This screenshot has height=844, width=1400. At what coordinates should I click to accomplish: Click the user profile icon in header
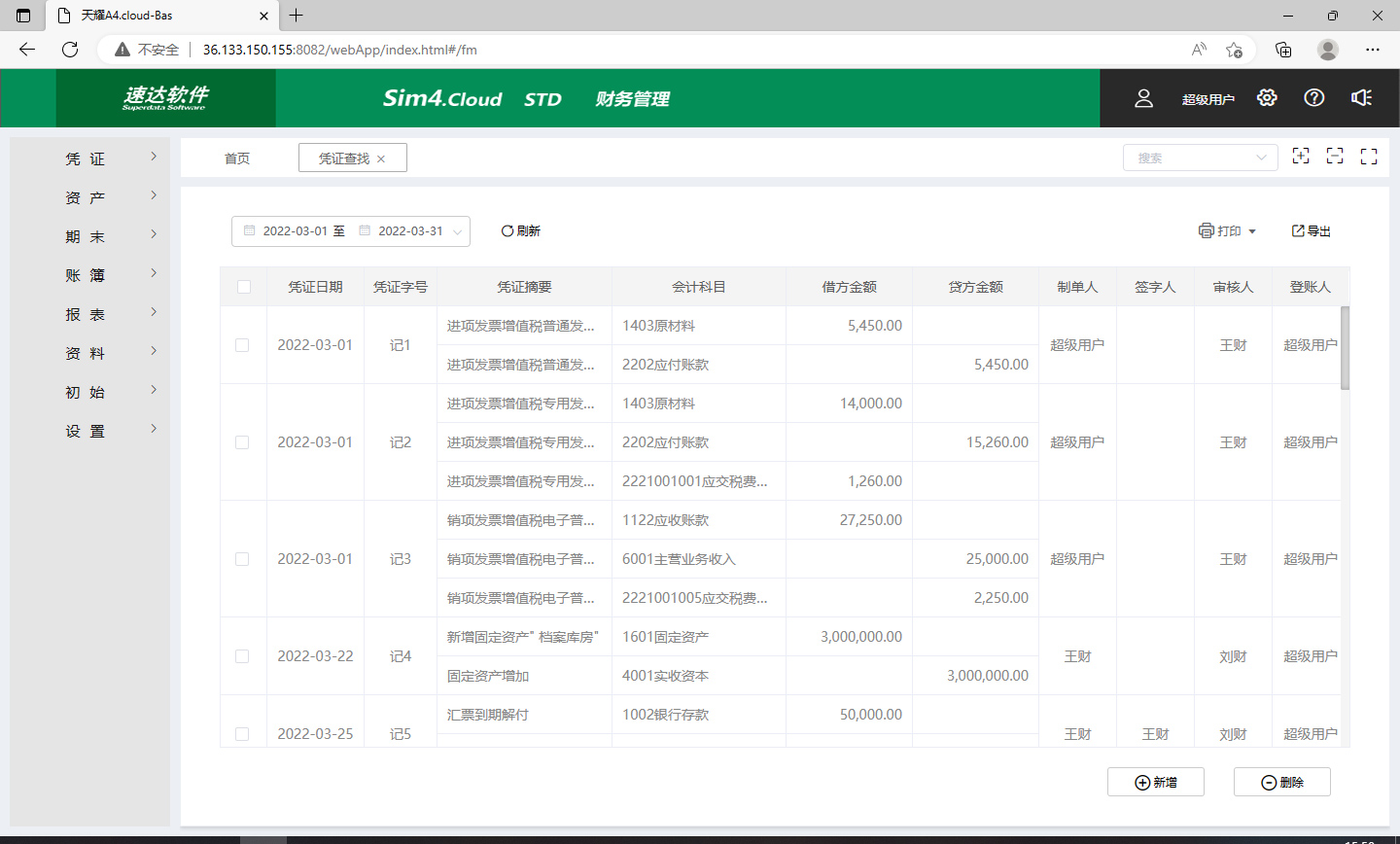(1143, 98)
